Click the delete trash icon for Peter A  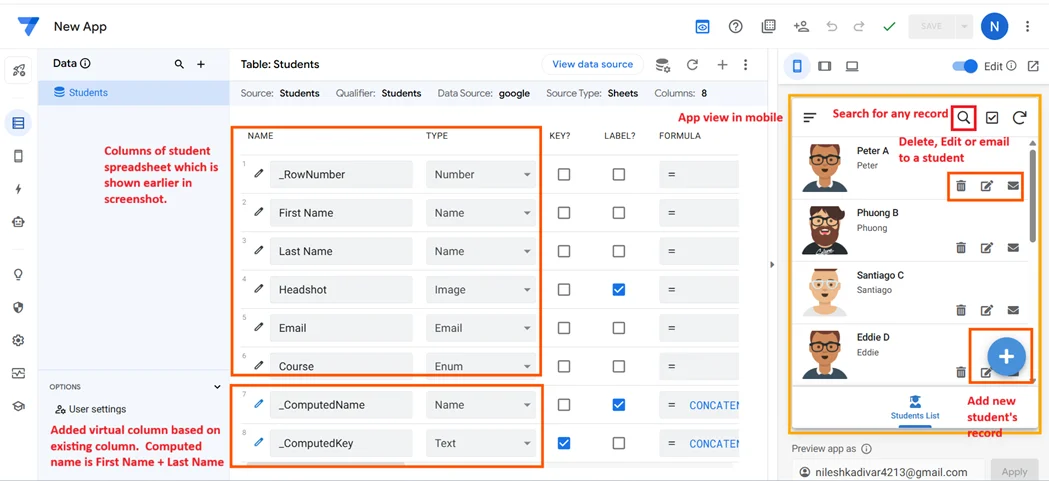point(960,186)
